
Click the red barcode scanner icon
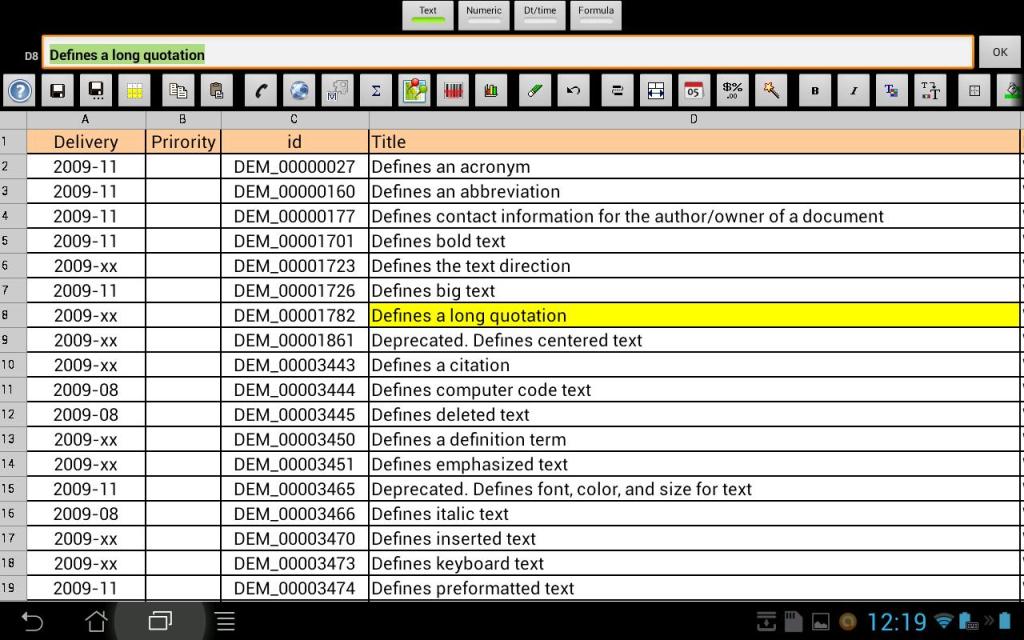(x=453, y=91)
